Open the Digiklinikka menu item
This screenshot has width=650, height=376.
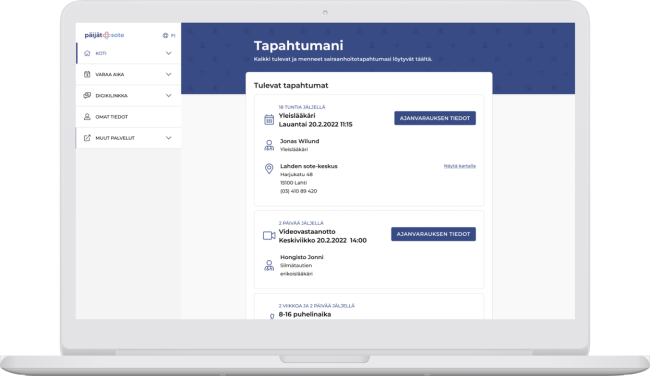click(x=129, y=95)
